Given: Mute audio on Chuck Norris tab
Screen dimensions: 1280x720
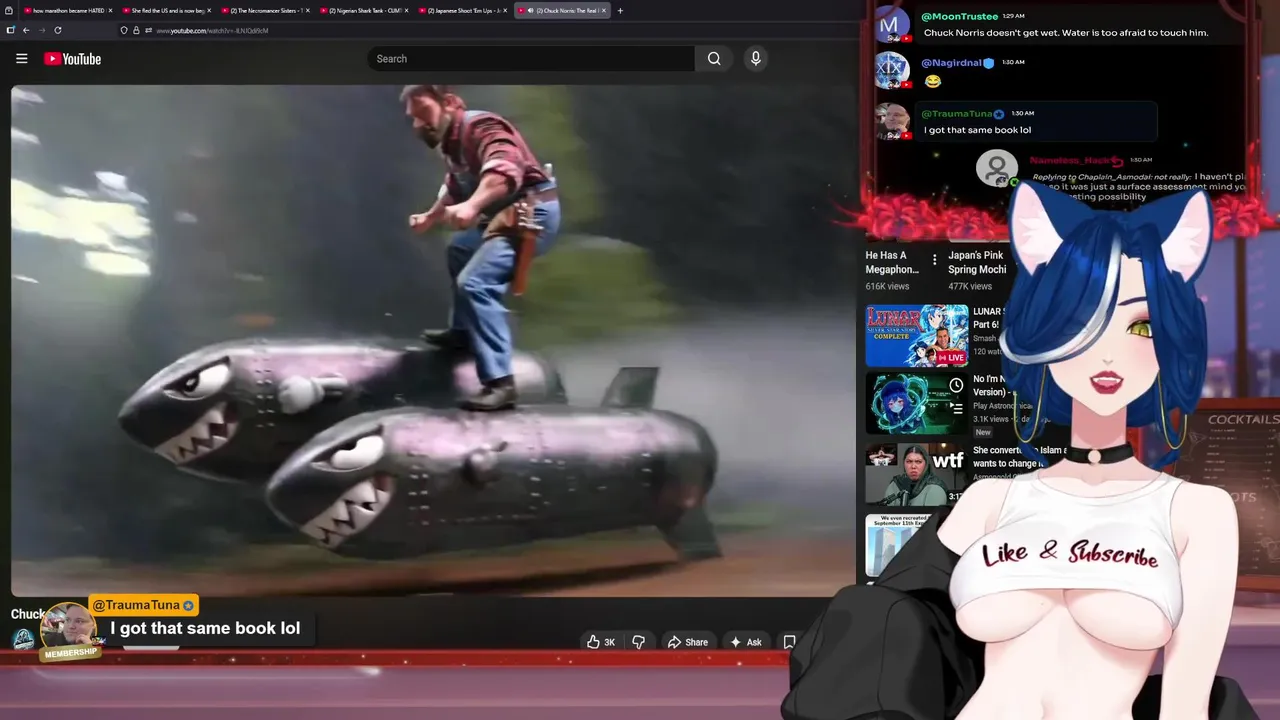Looking at the screenshot, I should click(x=530, y=11).
